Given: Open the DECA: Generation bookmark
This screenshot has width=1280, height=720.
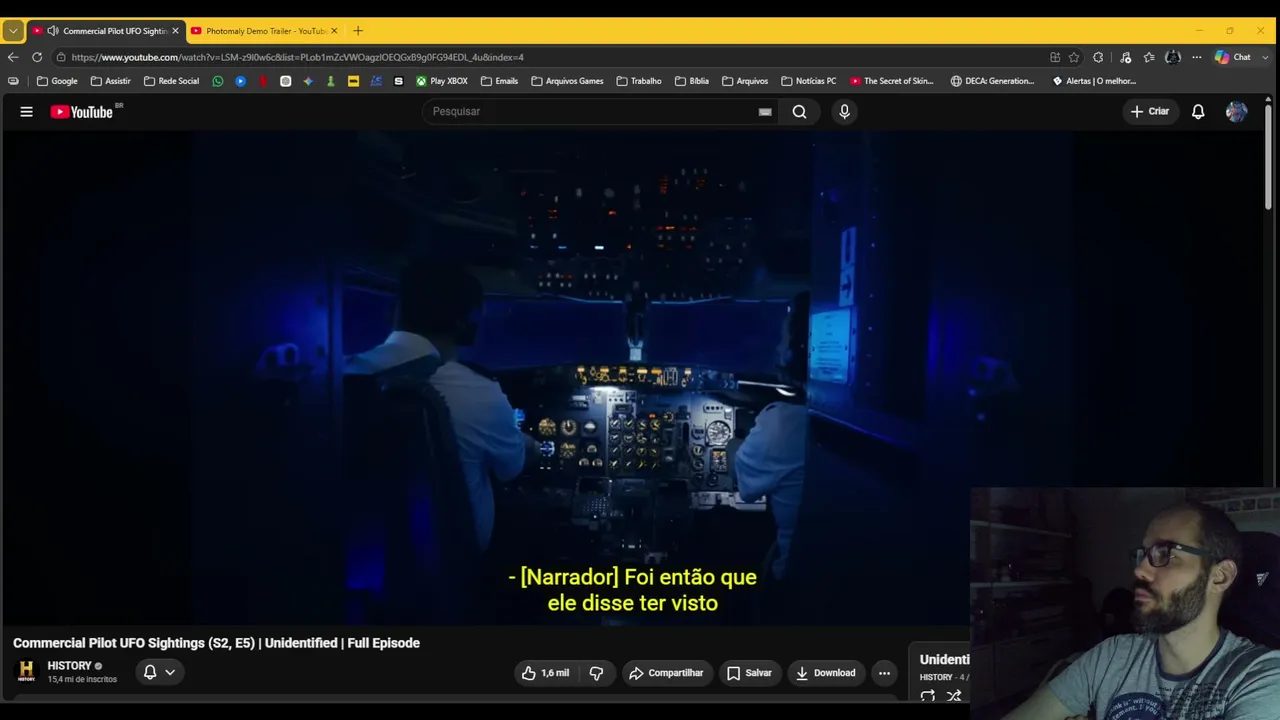Looking at the screenshot, I should click(992, 81).
